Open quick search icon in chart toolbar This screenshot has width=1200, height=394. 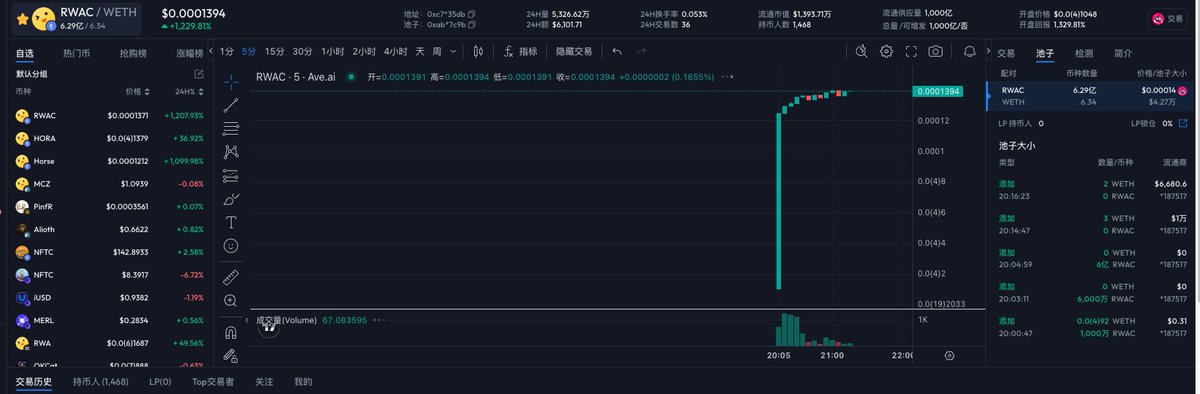point(862,51)
